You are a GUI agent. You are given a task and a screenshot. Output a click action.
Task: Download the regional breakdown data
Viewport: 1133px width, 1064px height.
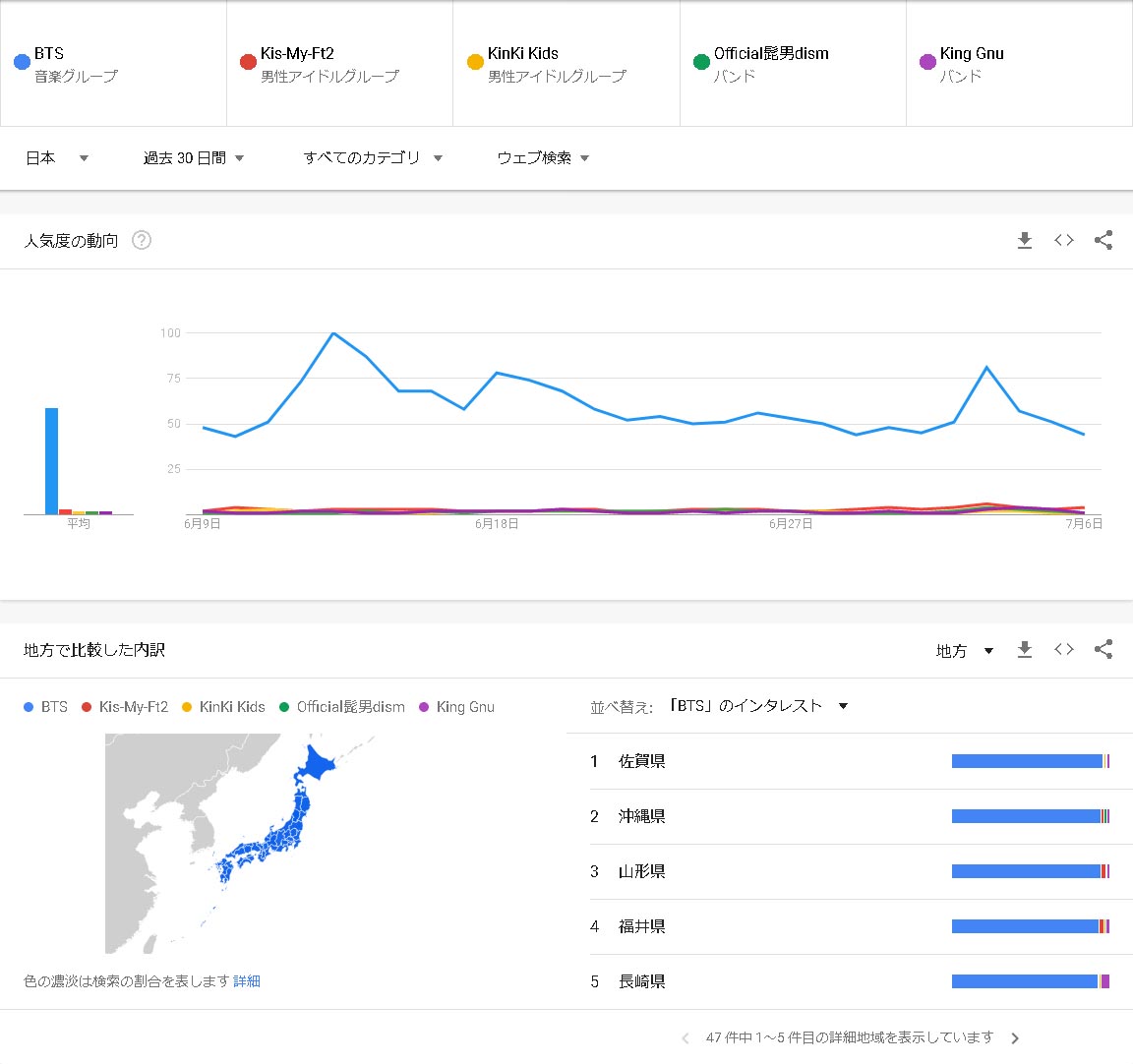pyautogui.click(x=1024, y=649)
